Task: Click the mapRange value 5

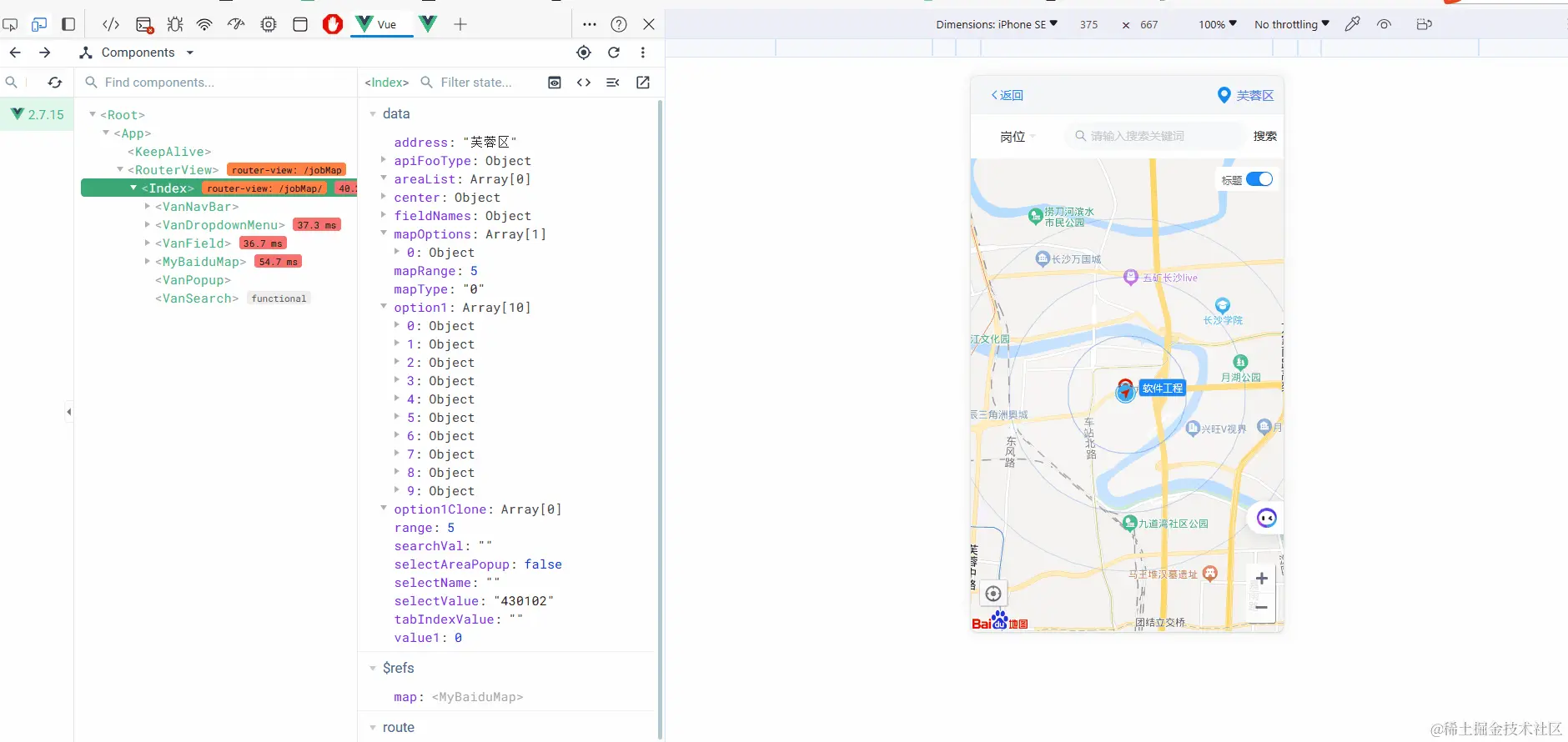Action: tap(474, 271)
